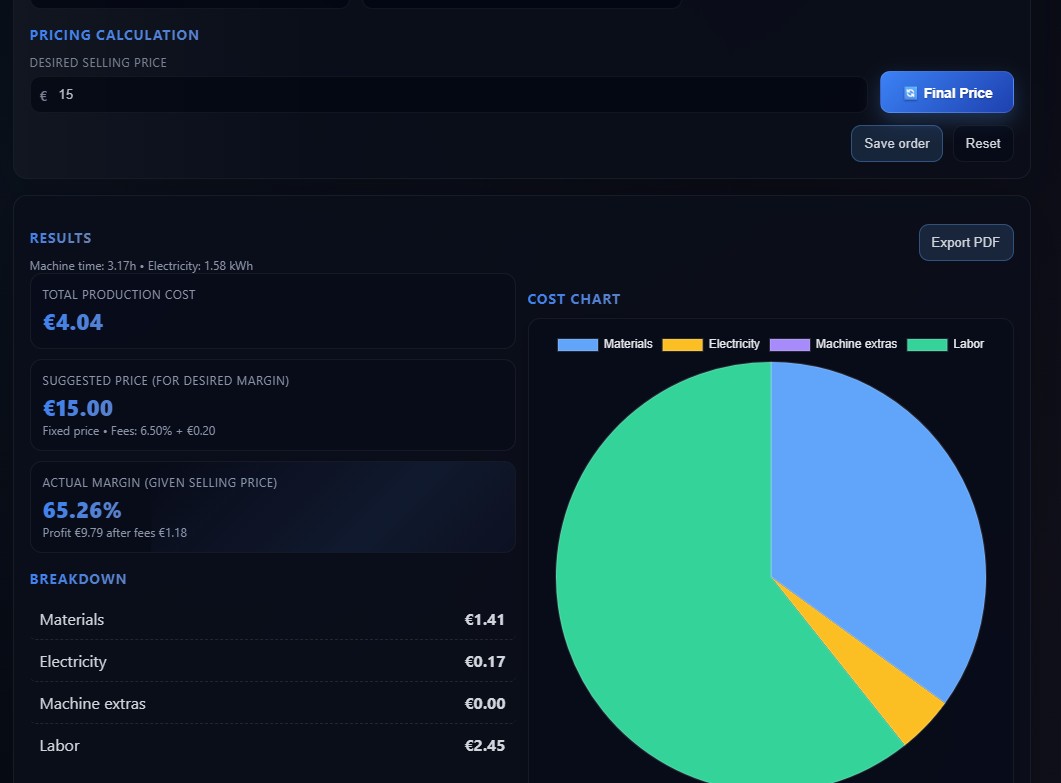Viewport: 1061px width, 783px height.
Task: Click the Suggested Price result card
Action: [272, 404]
